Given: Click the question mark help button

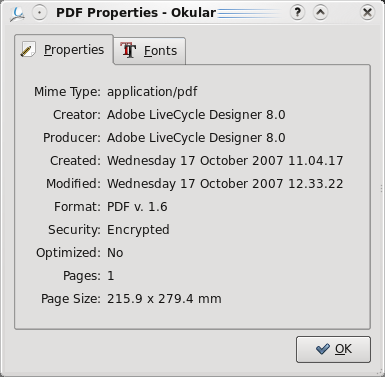Looking at the screenshot, I should click(297, 13).
